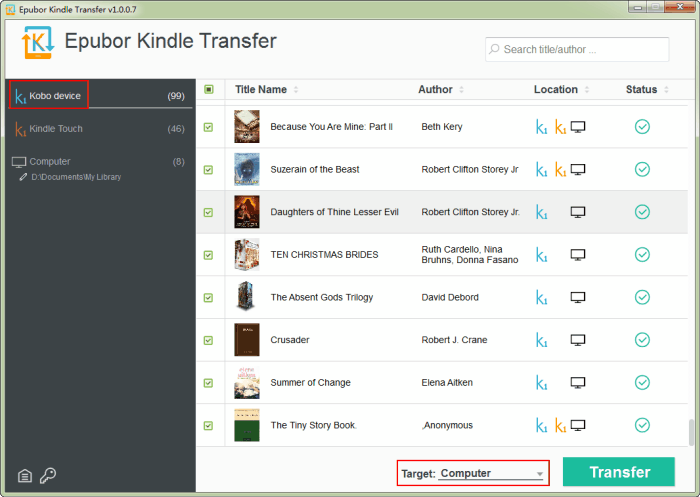Uncheck The Absent Gods Trilogy checkbox
The width and height of the screenshot is (700, 497).
[208, 298]
